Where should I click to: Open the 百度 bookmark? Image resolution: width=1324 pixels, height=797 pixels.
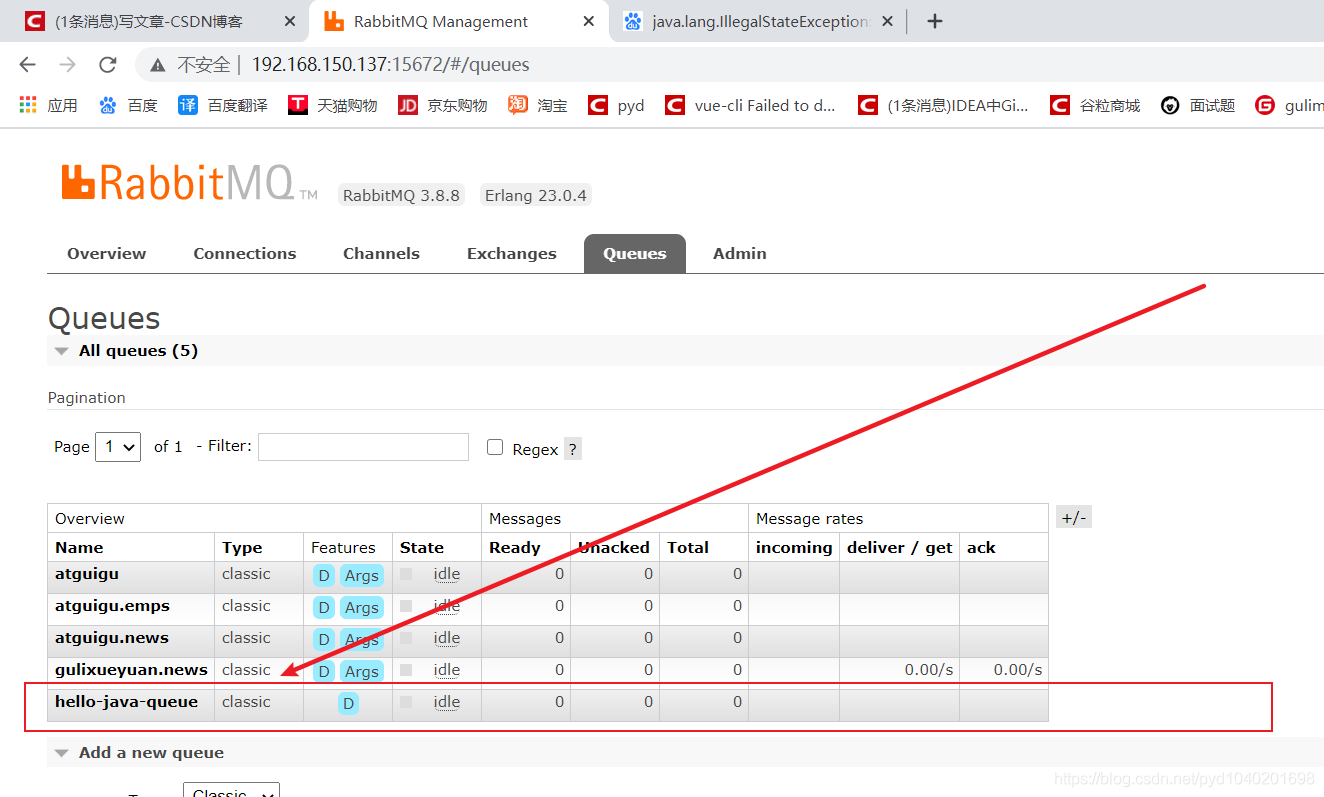click(128, 105)
